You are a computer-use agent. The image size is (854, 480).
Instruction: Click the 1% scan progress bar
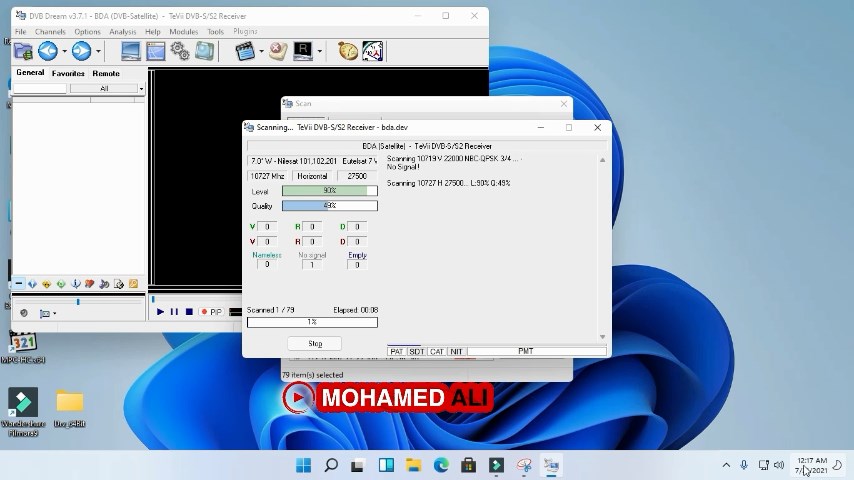pos(312,322)
